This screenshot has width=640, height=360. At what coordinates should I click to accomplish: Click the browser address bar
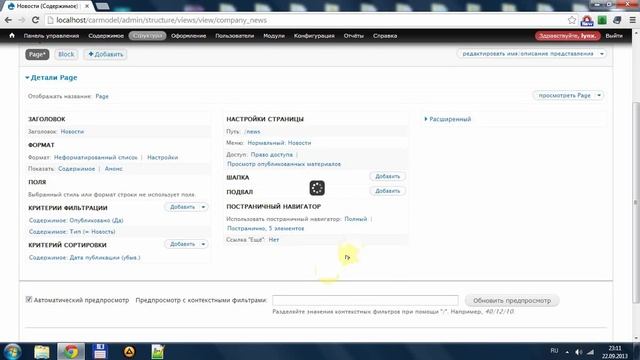(x=306, y=20)
